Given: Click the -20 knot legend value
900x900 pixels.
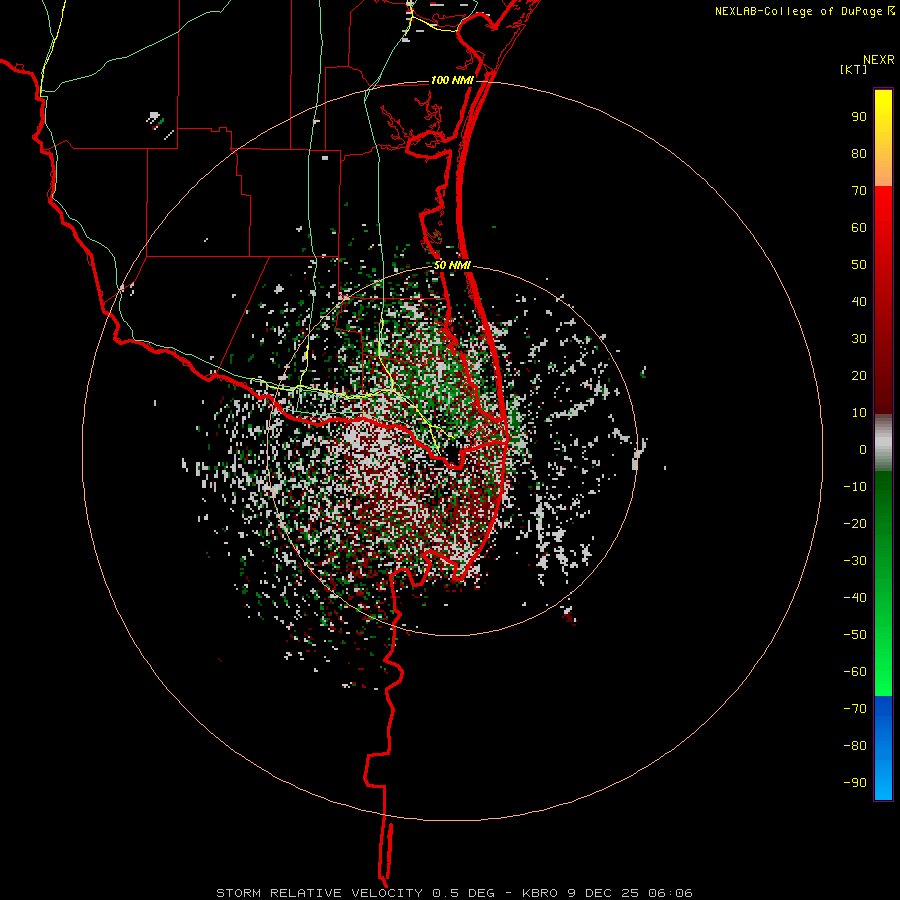Looking at the screenshot, I should coord(855,524).
